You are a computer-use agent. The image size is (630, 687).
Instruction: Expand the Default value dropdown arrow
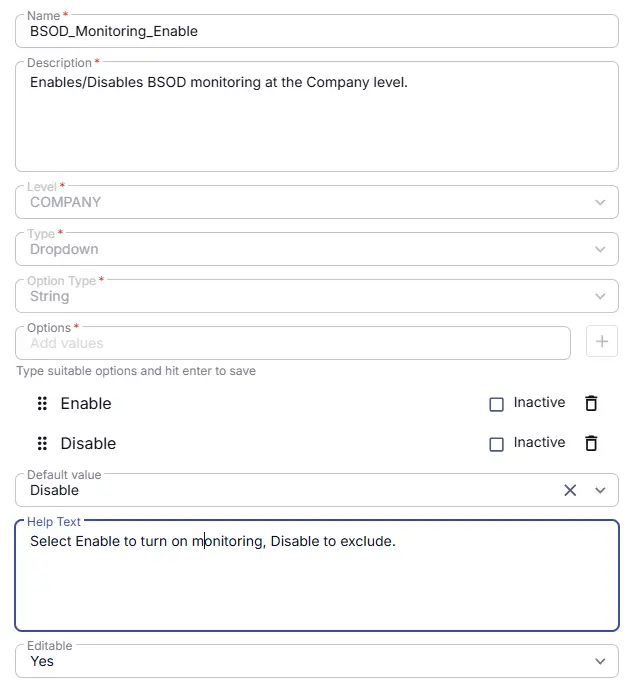pos(600,490)
